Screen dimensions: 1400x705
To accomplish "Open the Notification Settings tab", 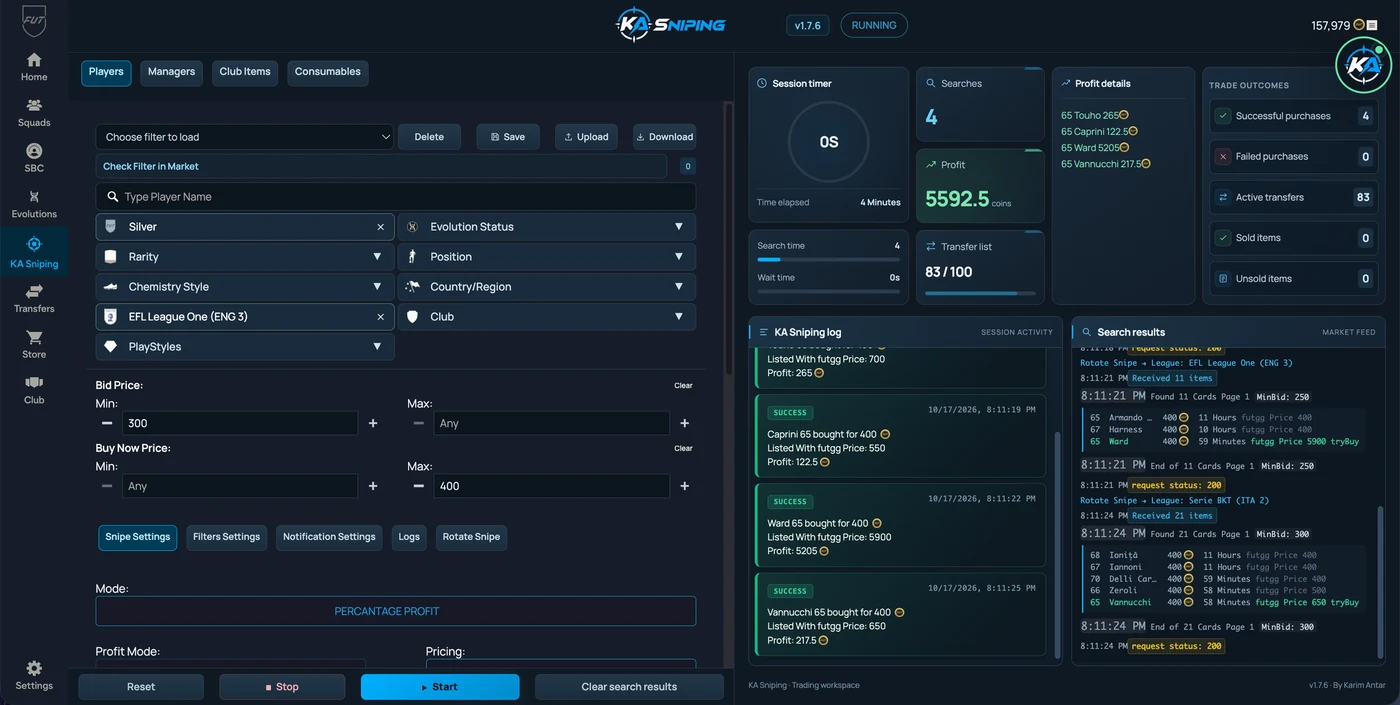I will click(x=329, y=537).
